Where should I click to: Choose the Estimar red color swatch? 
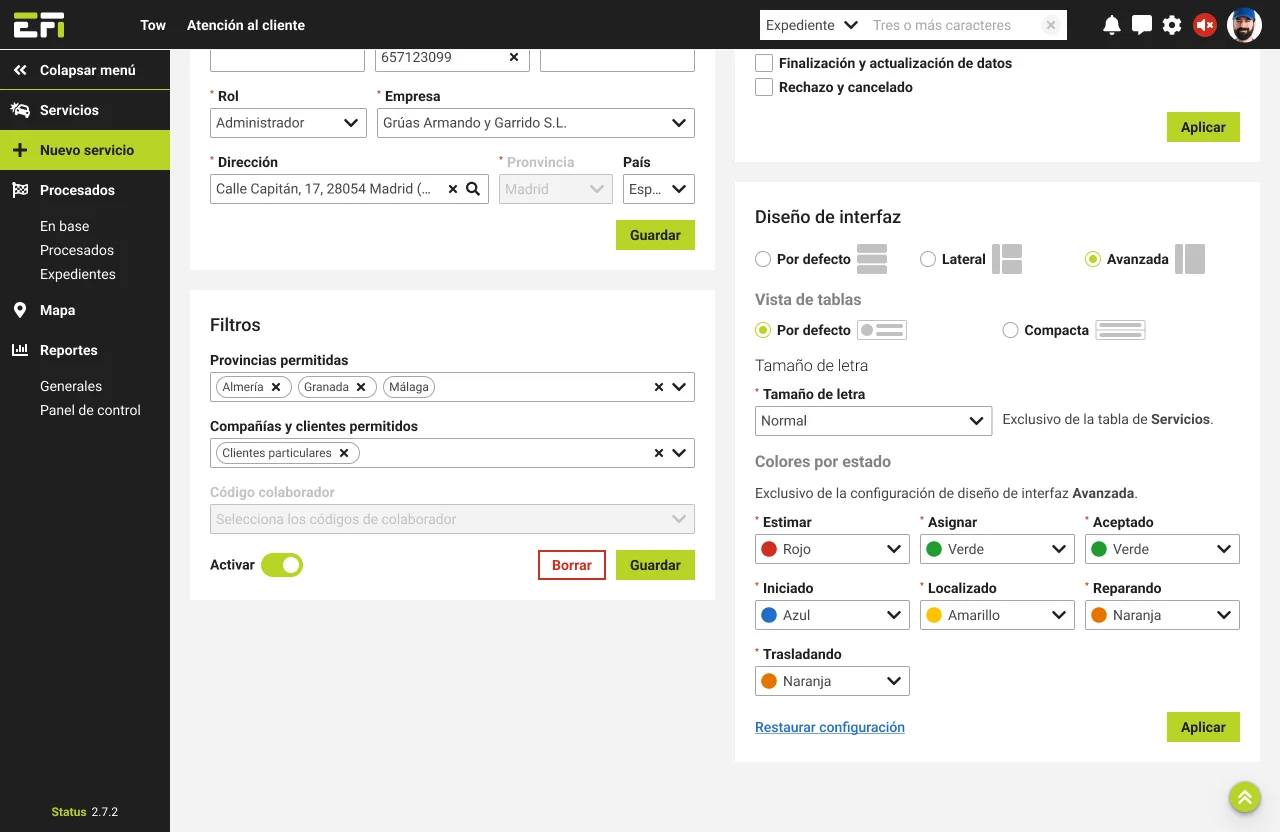point(769,549)
